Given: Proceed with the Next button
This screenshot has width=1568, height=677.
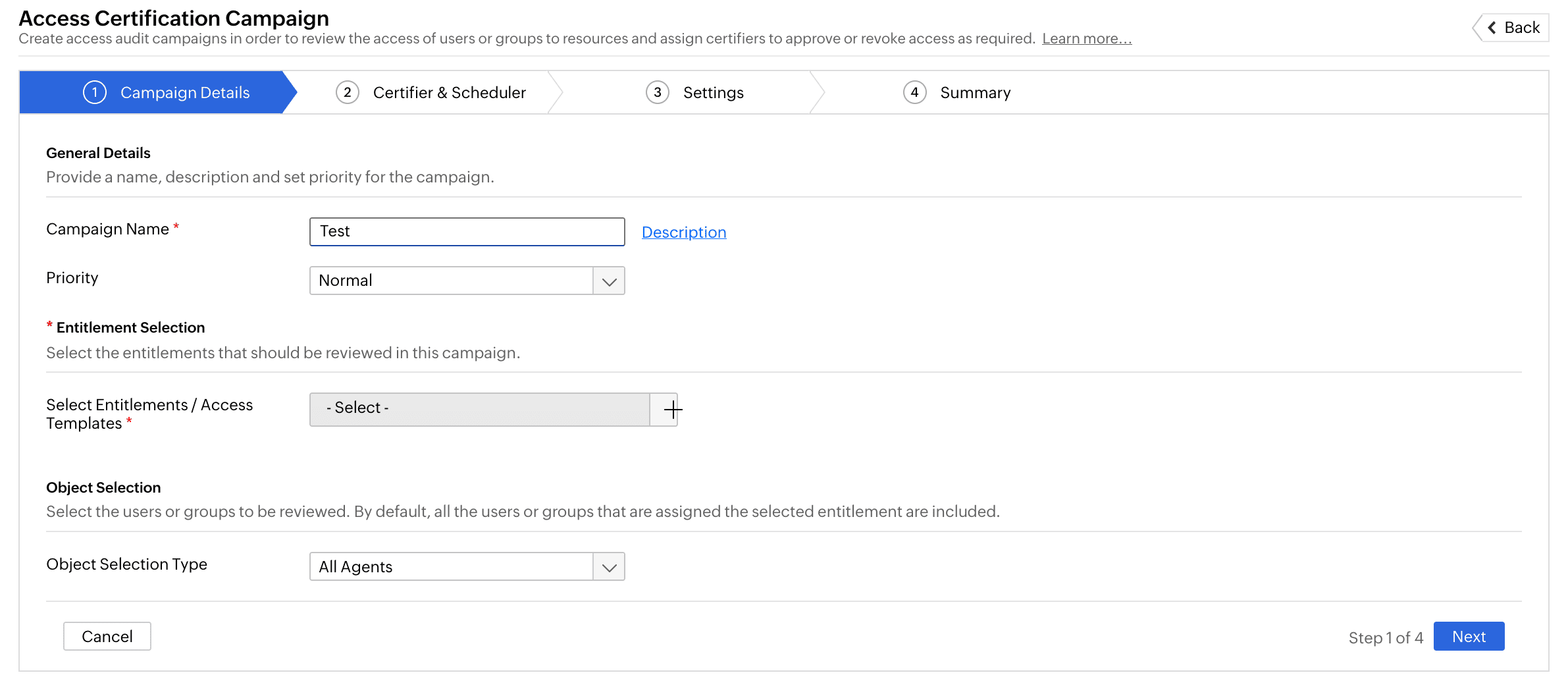Looking at the screenshot, I should (x=1469, y=636).
